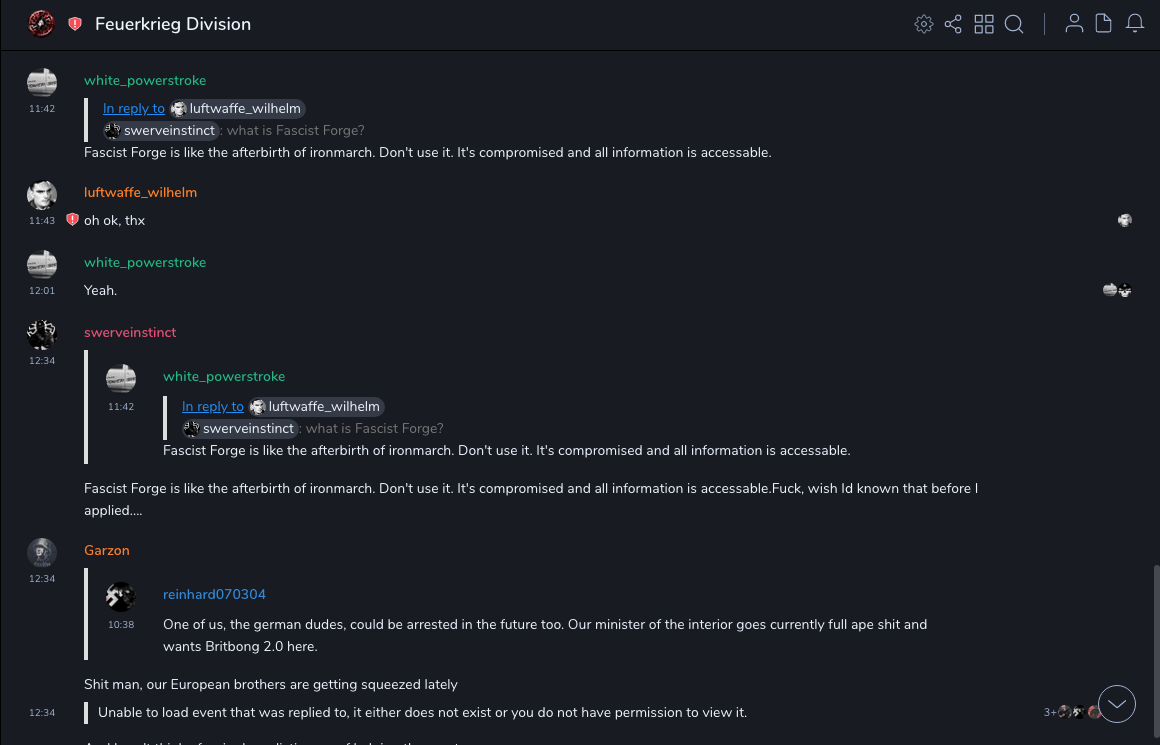
Task: Open the integrations grid icon
Action: pyautogui.click(x=984, y=24)
